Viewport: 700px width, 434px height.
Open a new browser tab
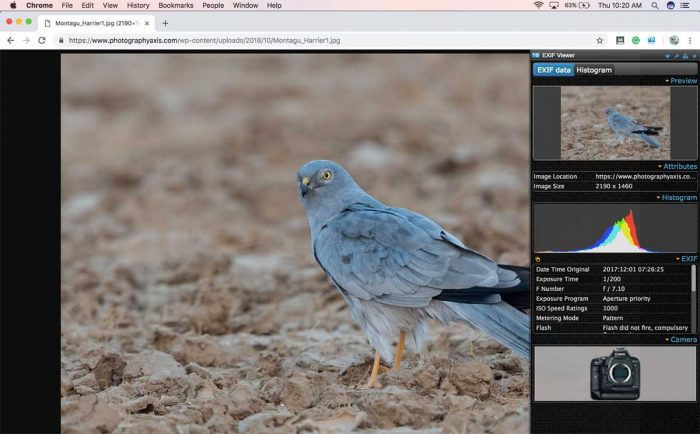165,23
